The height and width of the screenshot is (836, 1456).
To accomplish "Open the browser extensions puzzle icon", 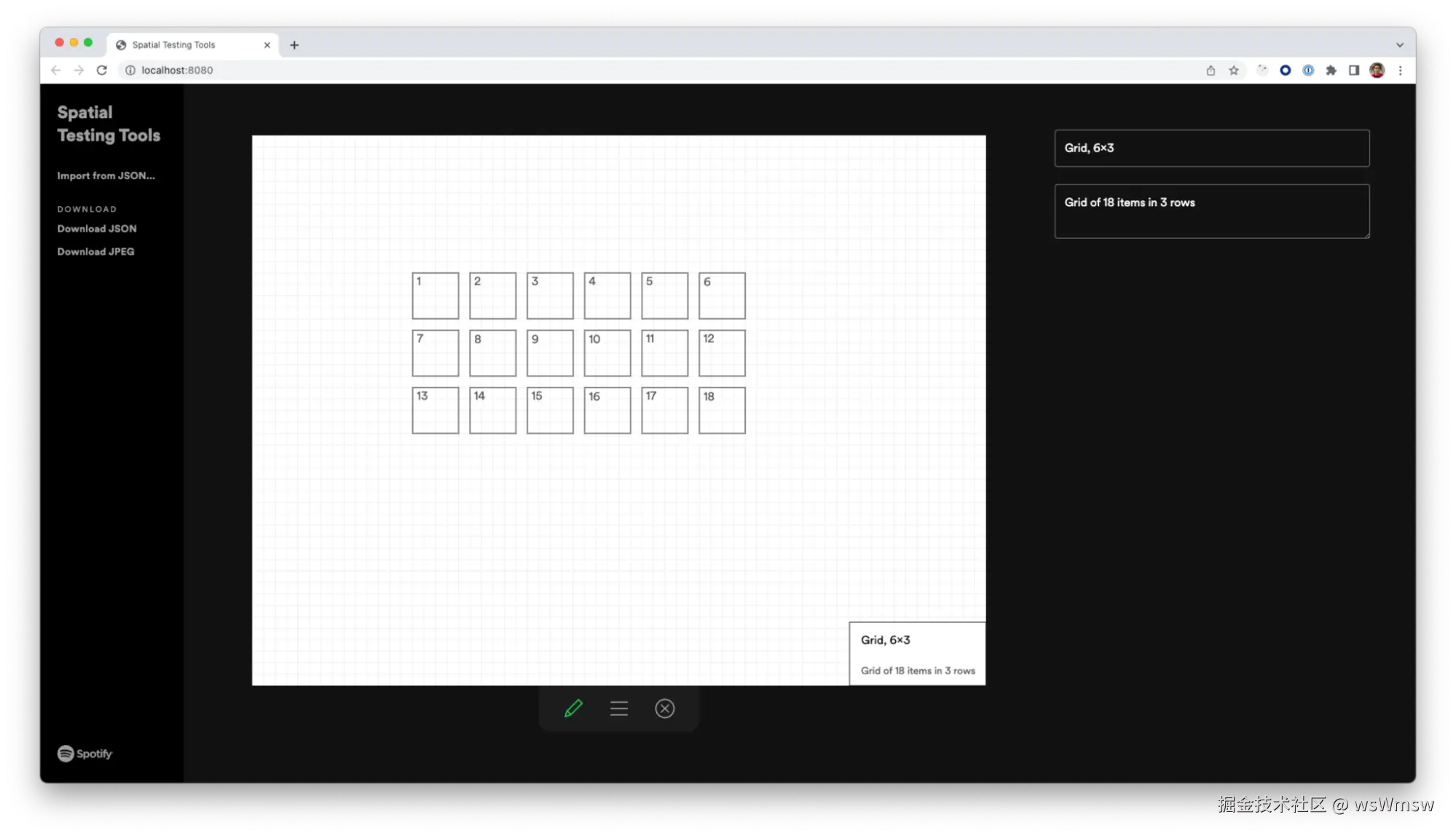I will coord(1331,71).
